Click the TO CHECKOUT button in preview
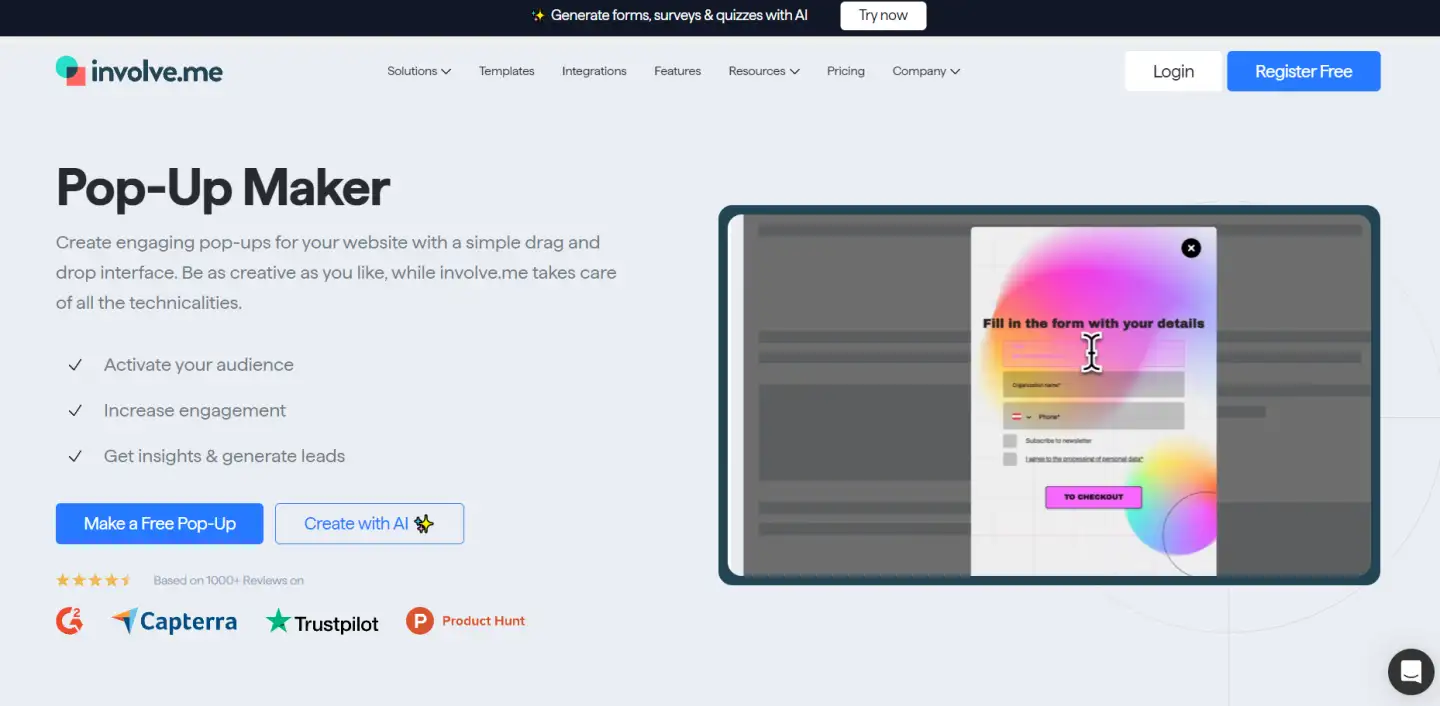1440x706 pixels. point(1093,497)
